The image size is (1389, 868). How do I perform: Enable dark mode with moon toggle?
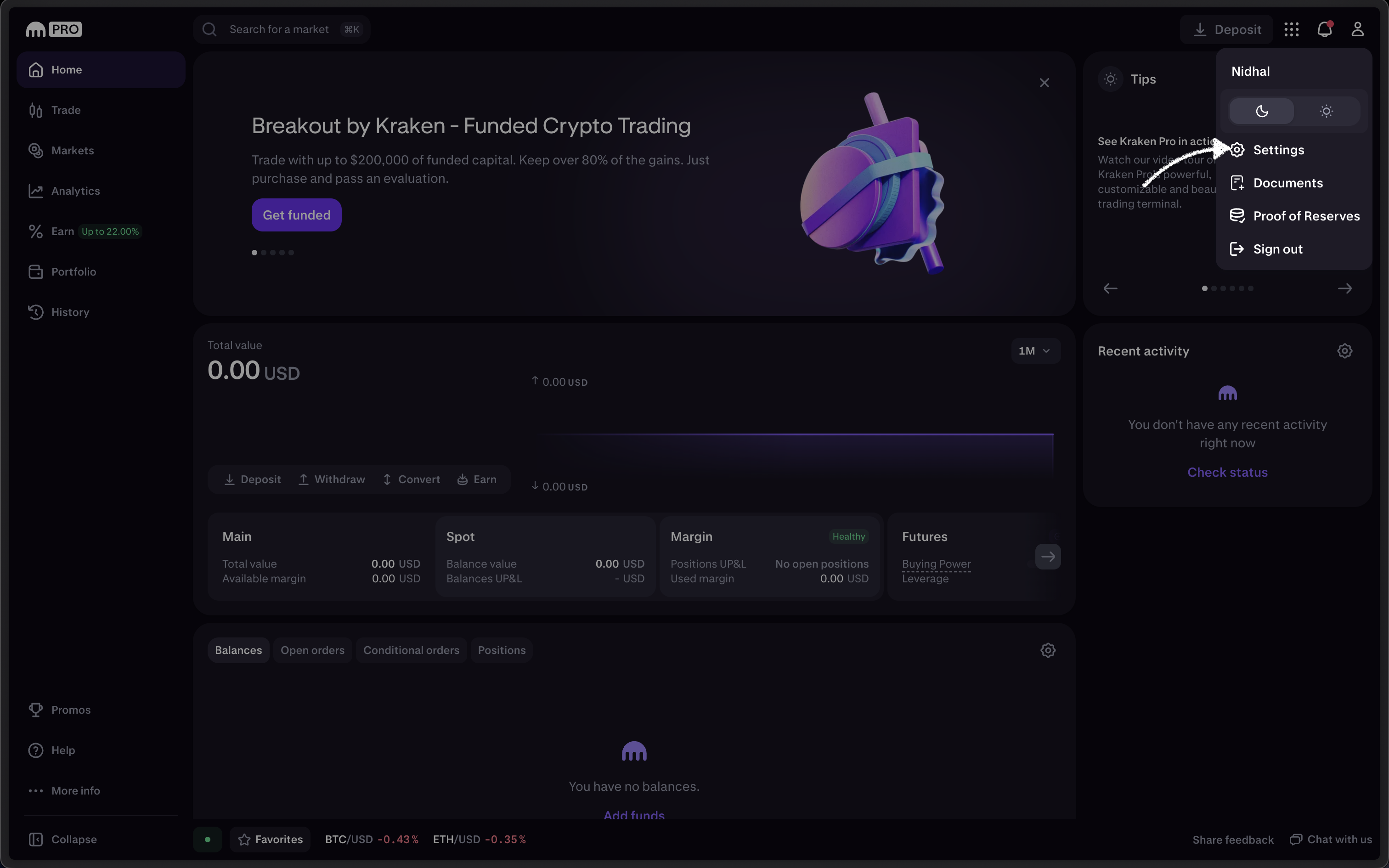(1261, 111)
